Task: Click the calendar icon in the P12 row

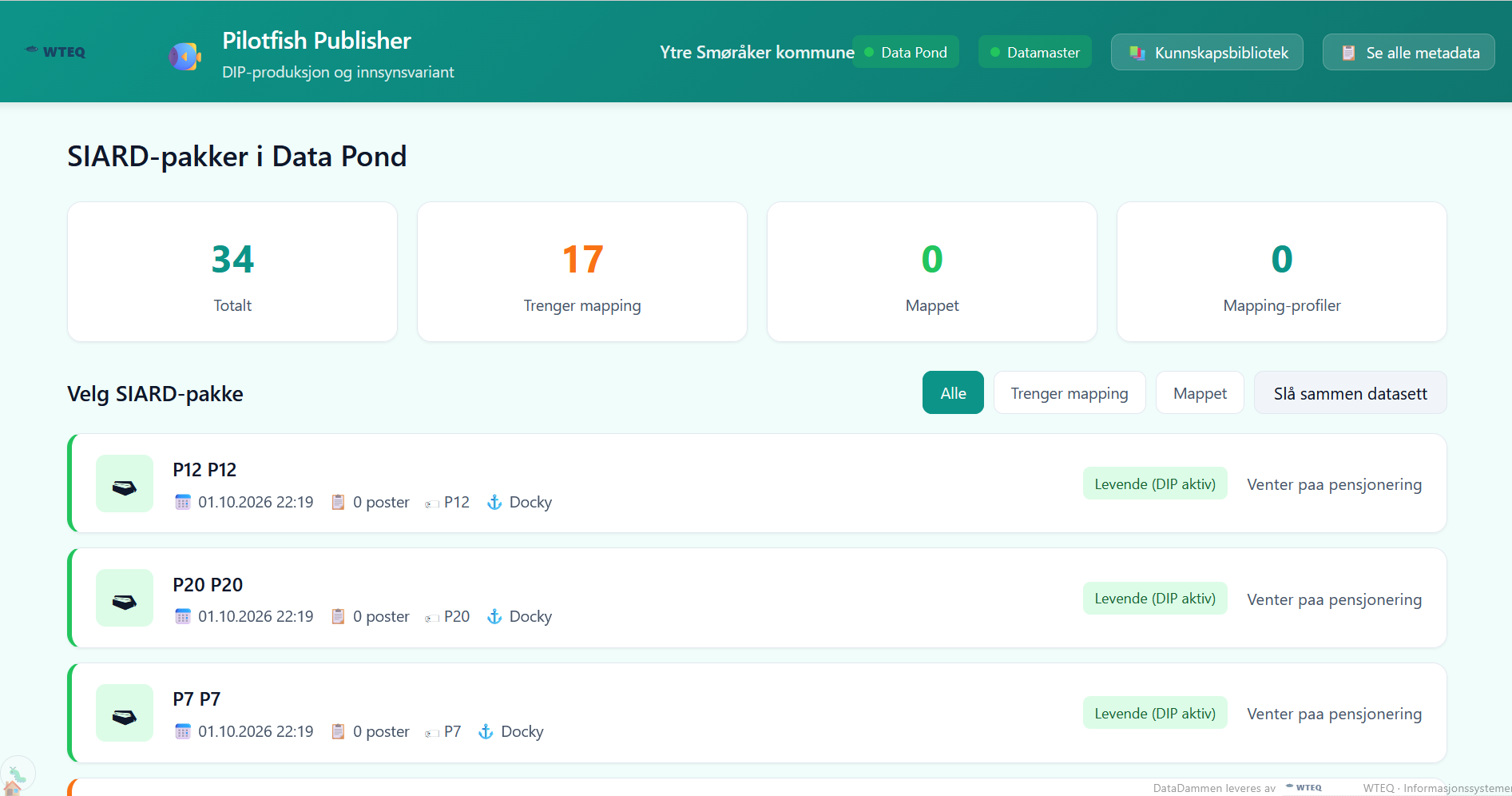Action: [183, 502]
